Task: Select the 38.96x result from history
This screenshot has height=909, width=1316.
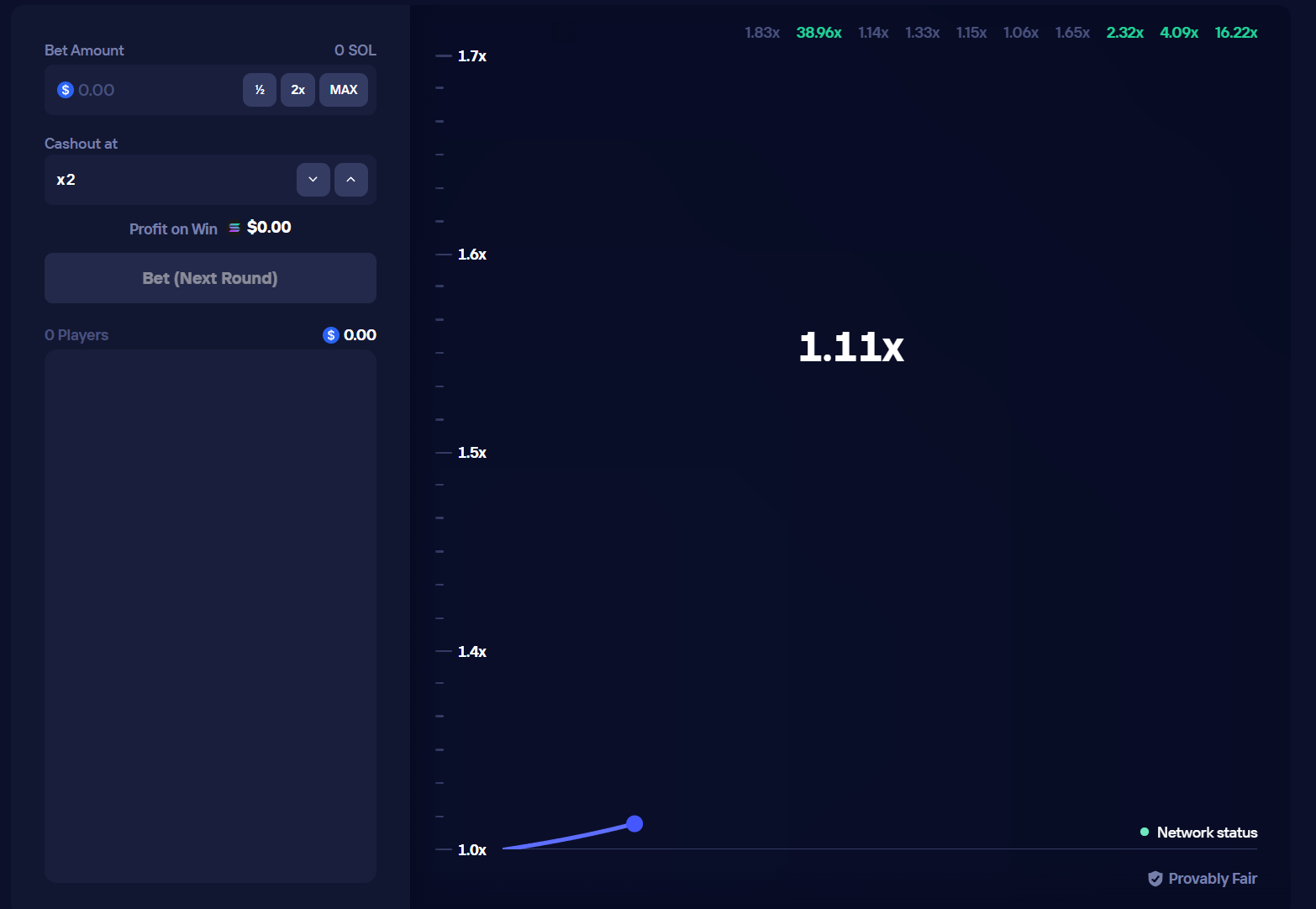Action: pyautogui.click(x=819, y=32)
